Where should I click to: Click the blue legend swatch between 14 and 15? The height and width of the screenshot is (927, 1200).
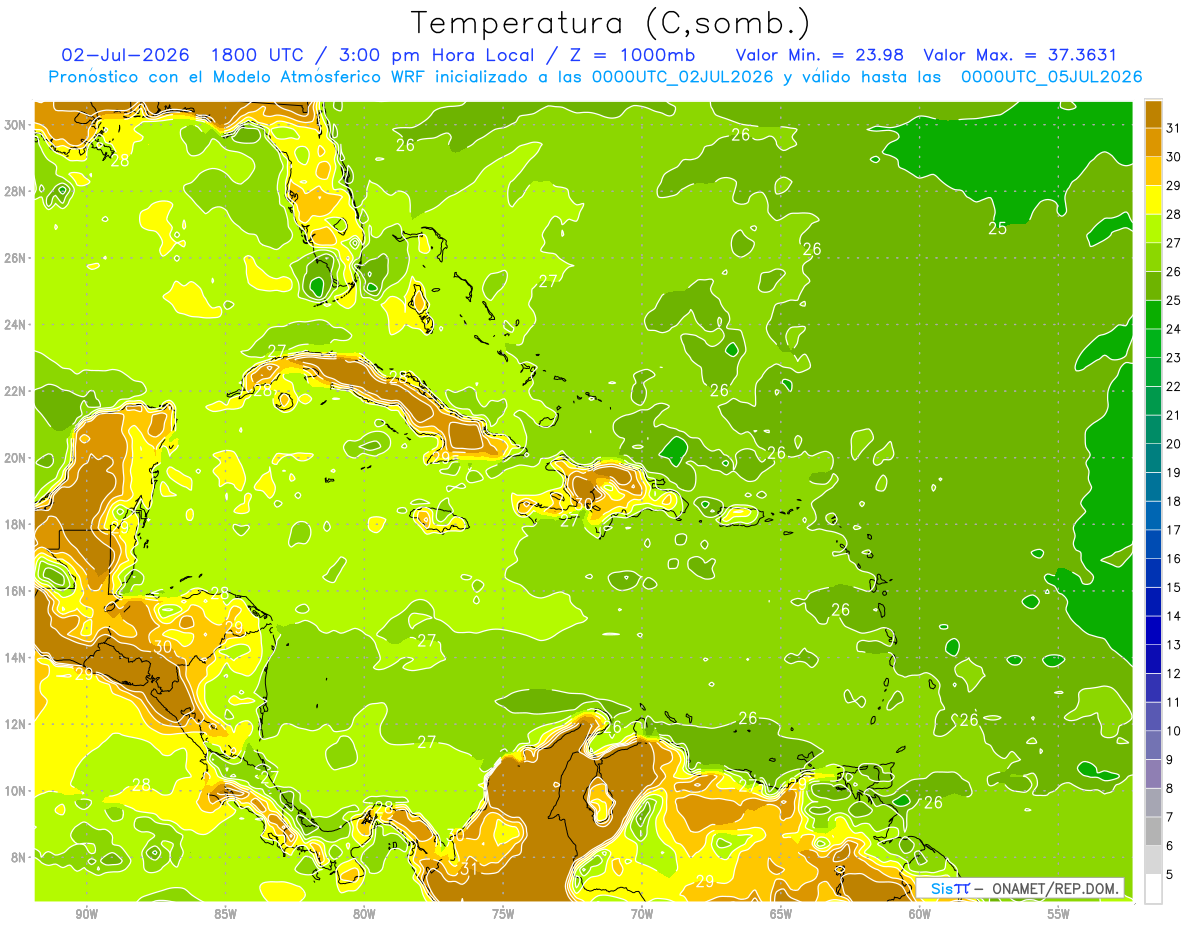click(x=1153, y=601)
